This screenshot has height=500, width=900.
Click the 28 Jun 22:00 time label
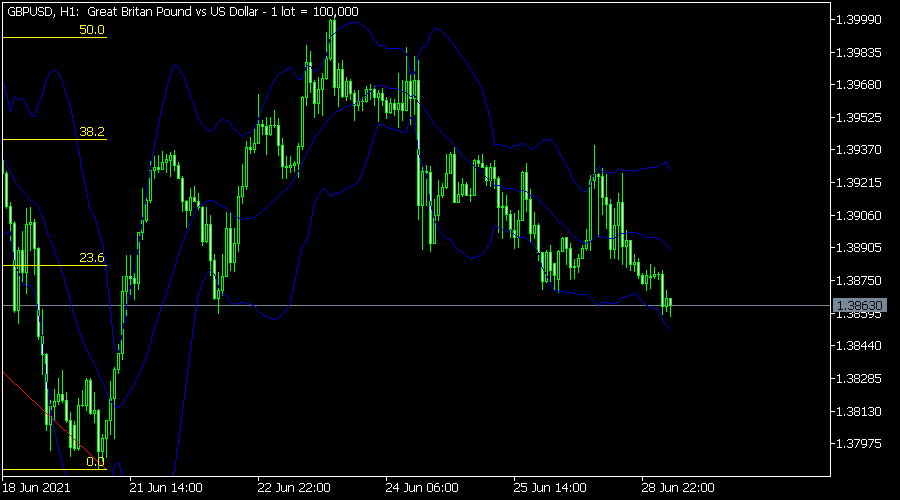pos(678,488)
